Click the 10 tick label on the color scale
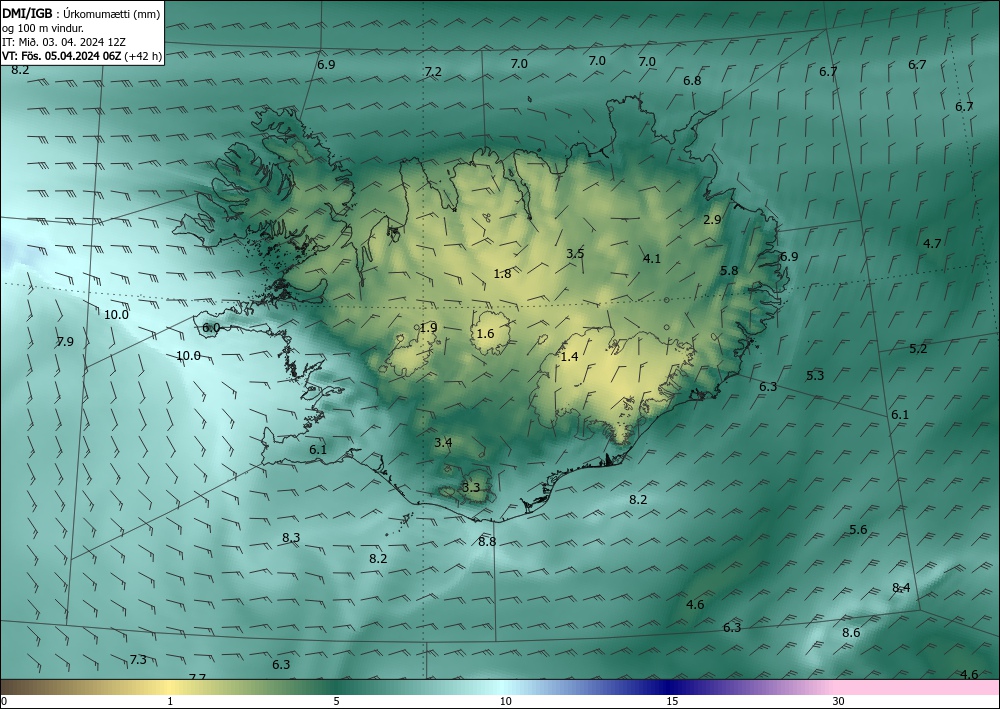The height and width of the screenshot is (709, 1000). (x=506, y=701)
